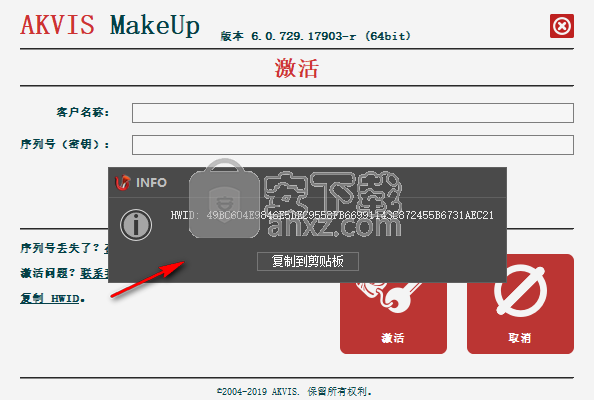Click the ©2004-2019 AKVIS copyright text

point(294,391)
